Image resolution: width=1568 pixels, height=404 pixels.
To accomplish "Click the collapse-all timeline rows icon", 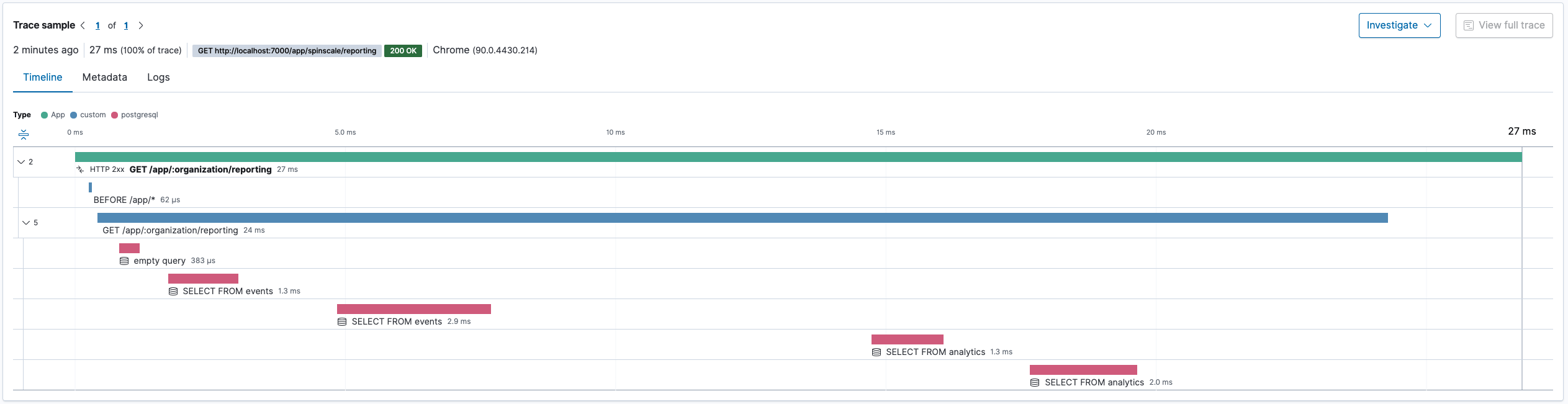I will pyautogui.click(x=24, y=134).
